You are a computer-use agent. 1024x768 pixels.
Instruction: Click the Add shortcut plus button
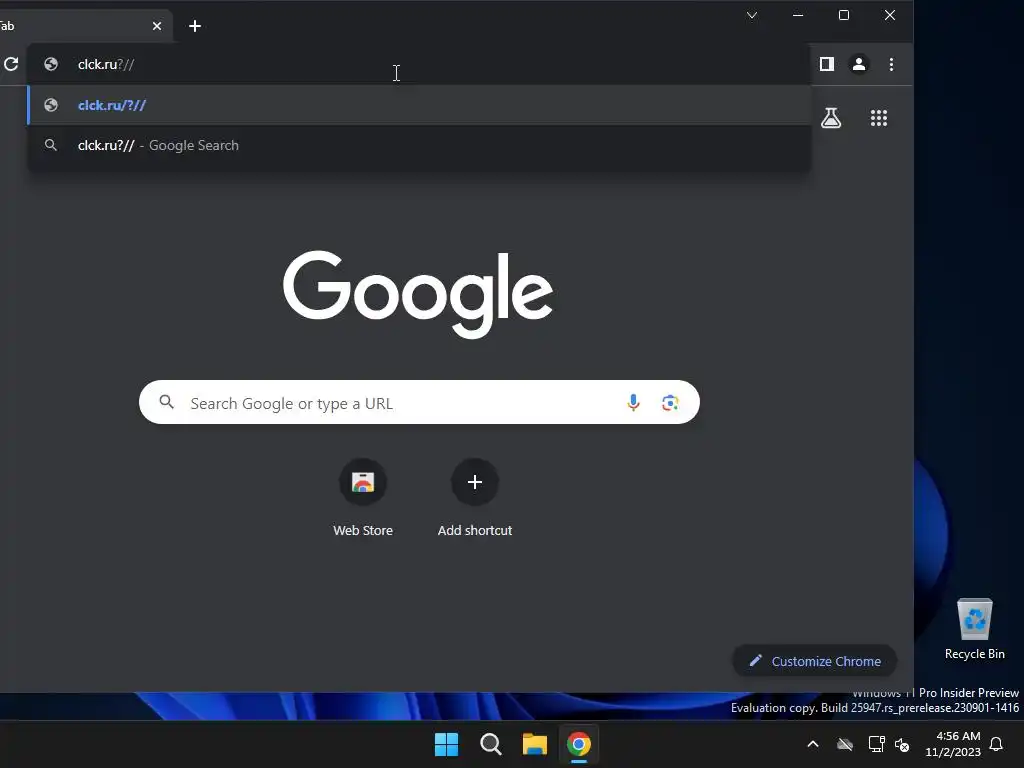coord(475,482)
